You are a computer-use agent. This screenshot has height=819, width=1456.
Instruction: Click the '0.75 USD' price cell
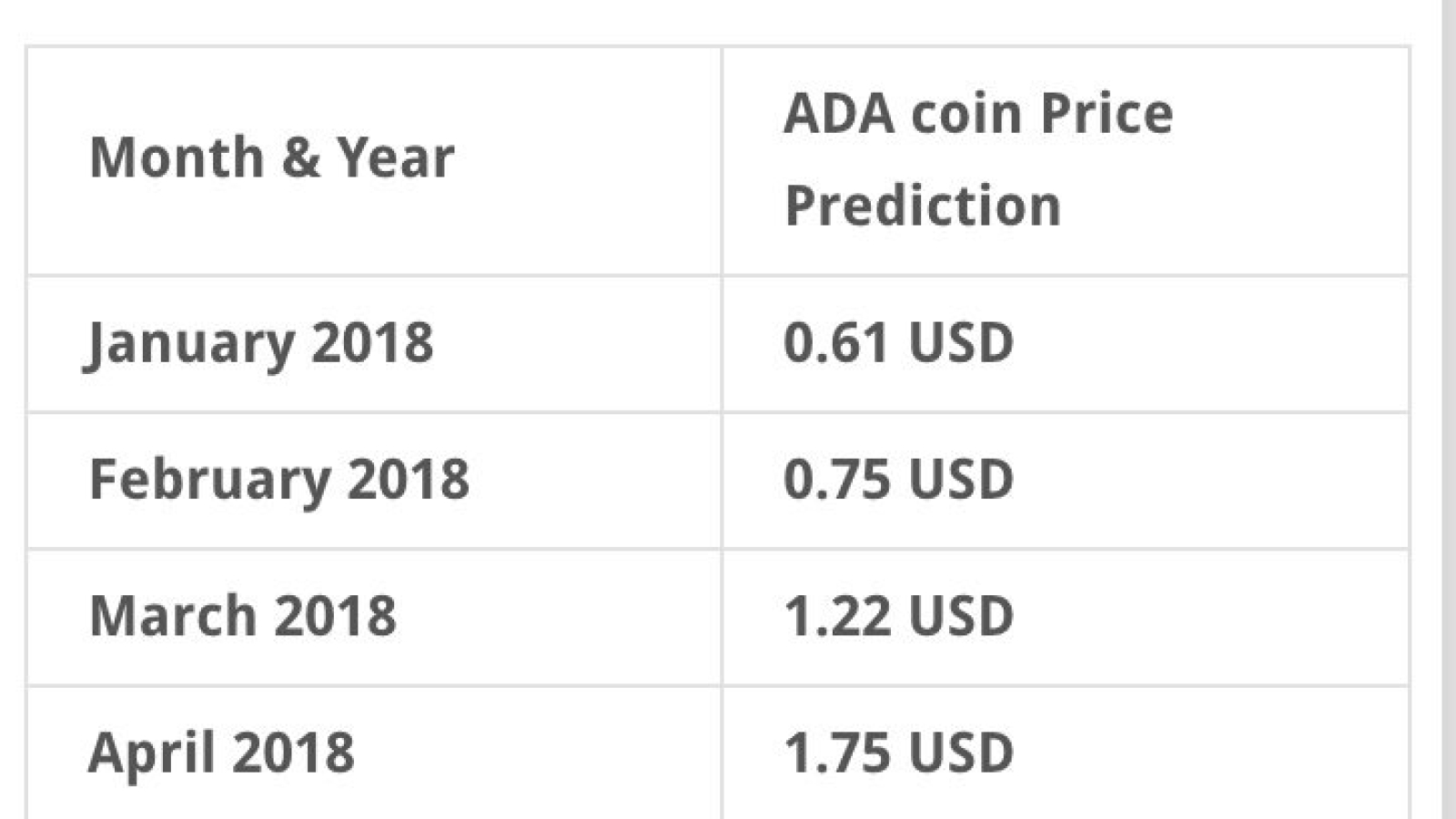[1066, 480]
